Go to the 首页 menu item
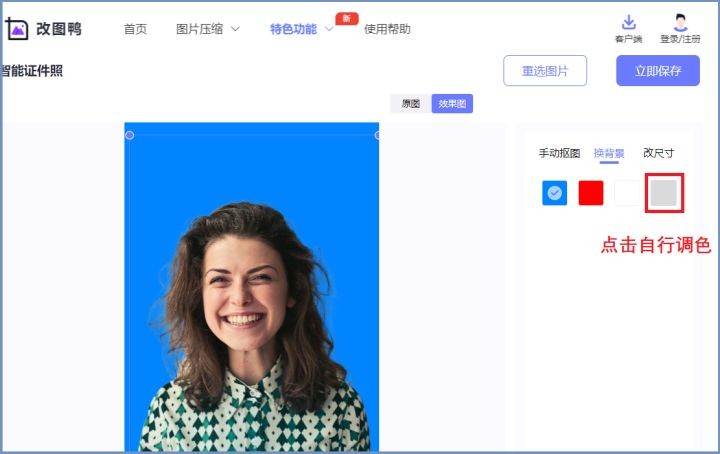The height and width of the screenshot is (454, 720). click(135, 29)
